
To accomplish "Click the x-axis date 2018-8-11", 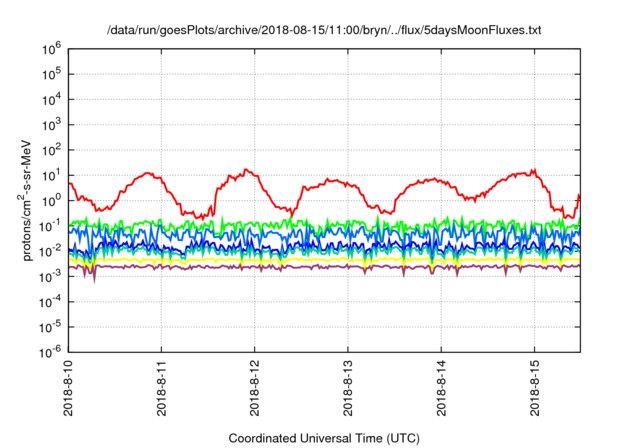I will click(162, 388).
